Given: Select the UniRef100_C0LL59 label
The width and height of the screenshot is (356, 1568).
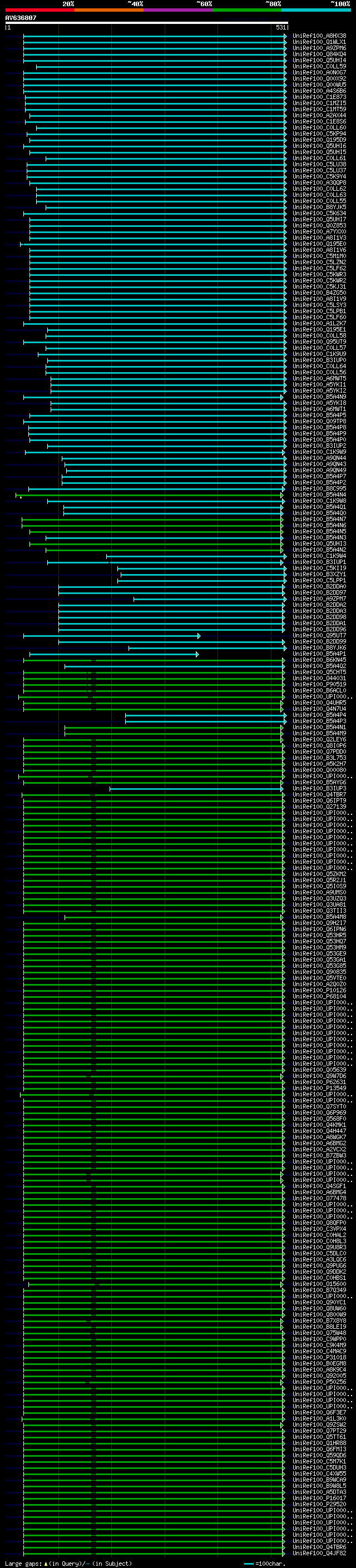Looking at the screenshot, I should (x=319, y=66).
